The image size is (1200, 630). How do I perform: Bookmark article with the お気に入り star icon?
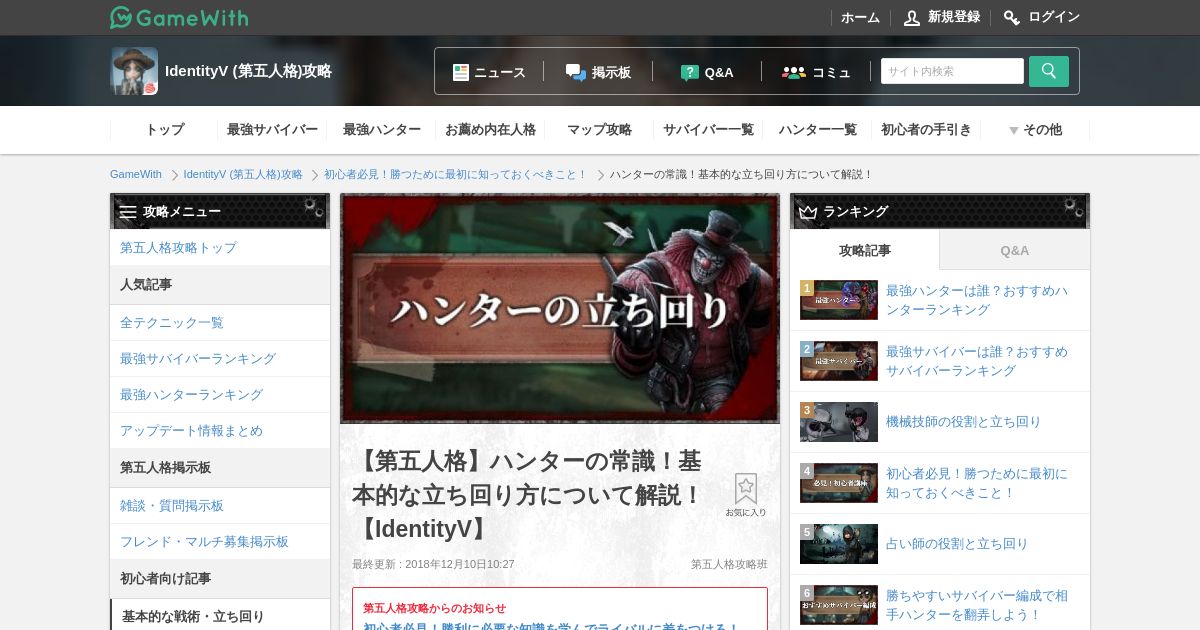click(x=746, y=495)
